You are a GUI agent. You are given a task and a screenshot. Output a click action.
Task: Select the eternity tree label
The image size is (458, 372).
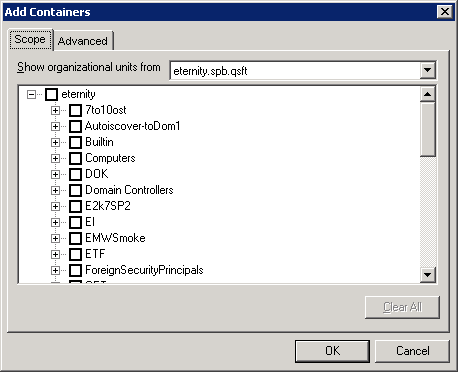click(x=78, y=94)
